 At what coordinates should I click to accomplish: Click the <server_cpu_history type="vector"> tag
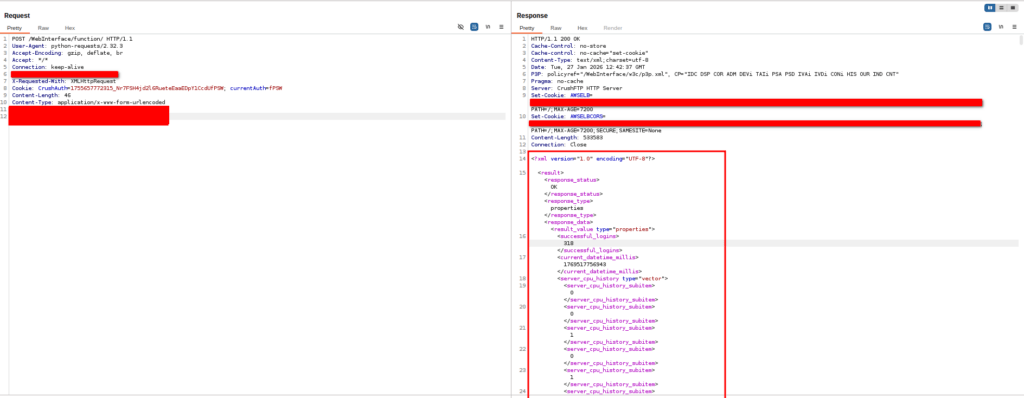pos(613,278)
